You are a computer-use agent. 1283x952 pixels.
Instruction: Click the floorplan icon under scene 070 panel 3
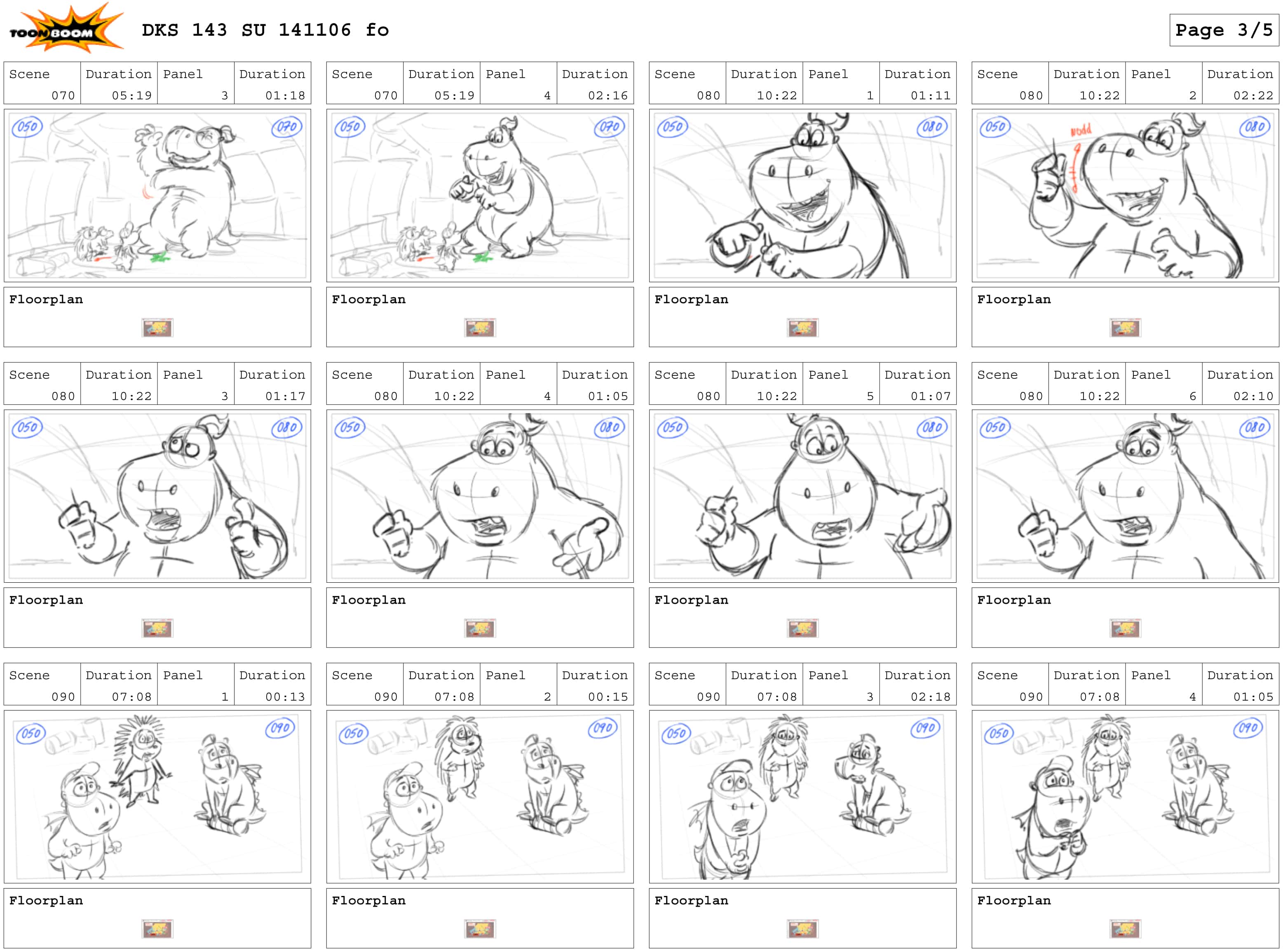[157, 328]
